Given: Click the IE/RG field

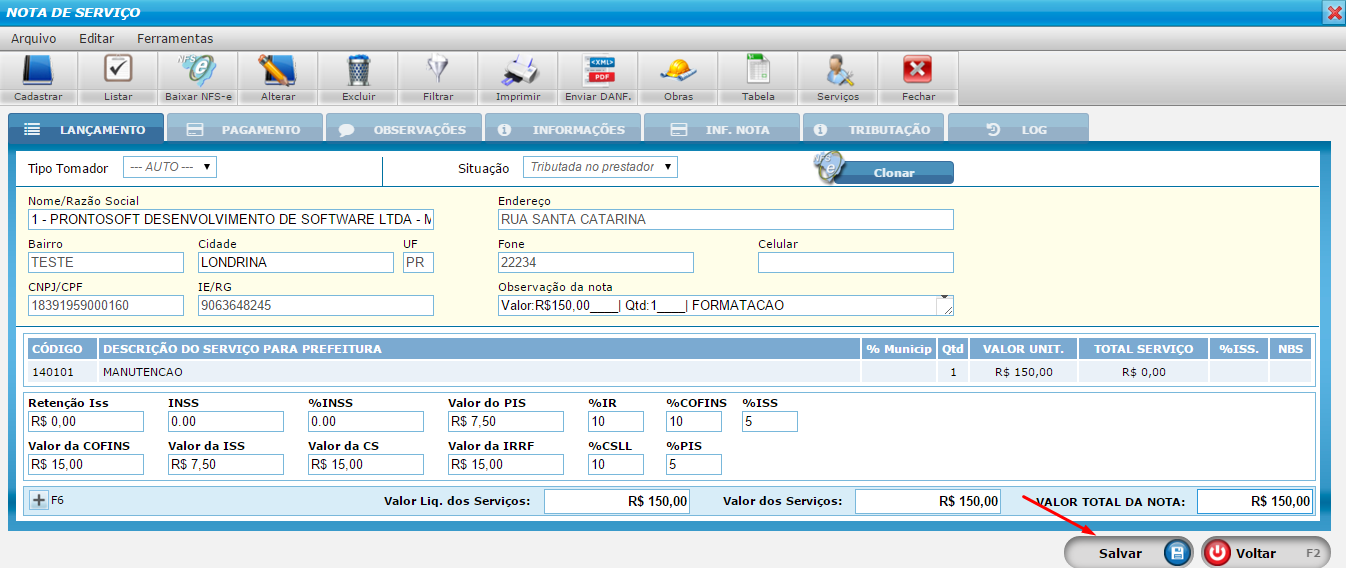Looking at the screenshot, I should [316, 305].
